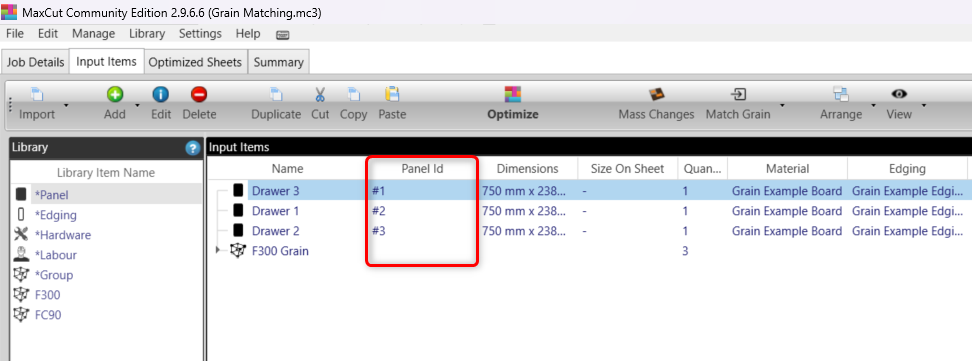Sort by Dimensions column header

[528, 169]
